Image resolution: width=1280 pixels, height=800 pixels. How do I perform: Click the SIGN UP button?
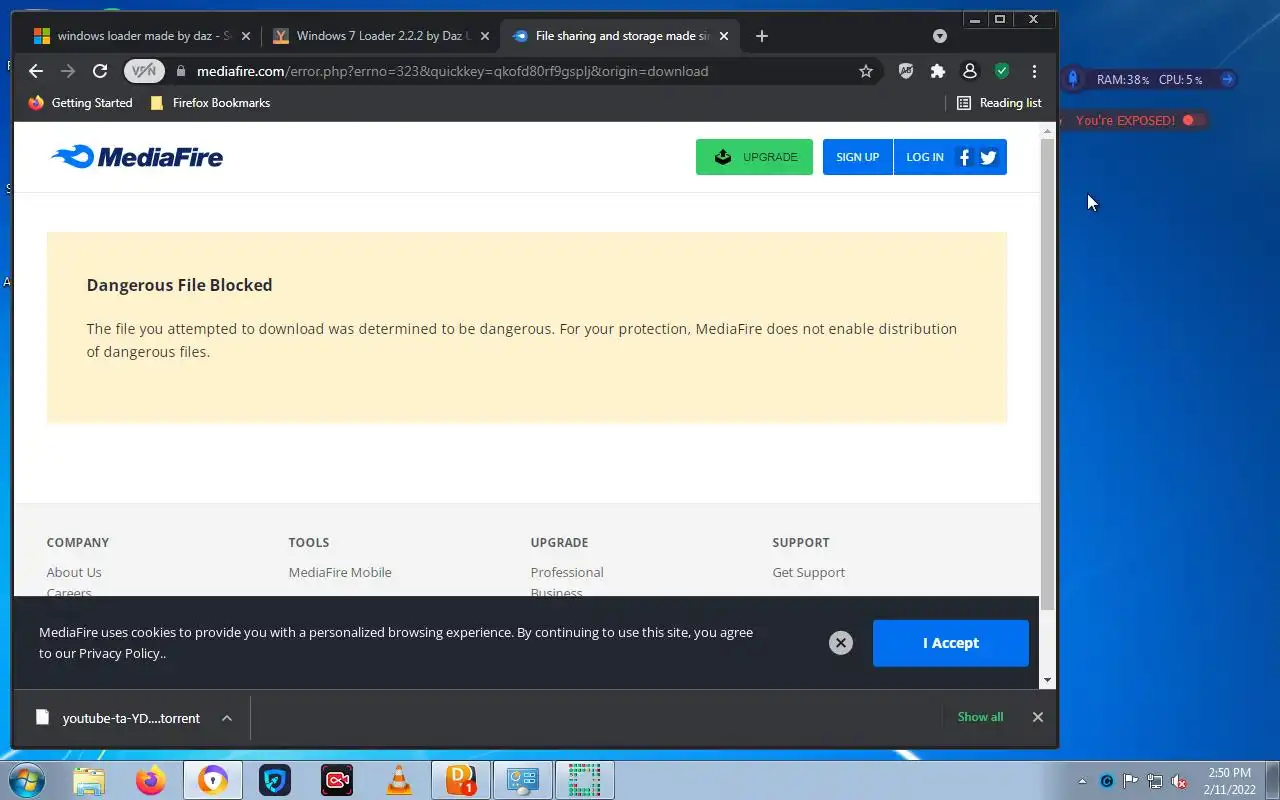[857, 157]
